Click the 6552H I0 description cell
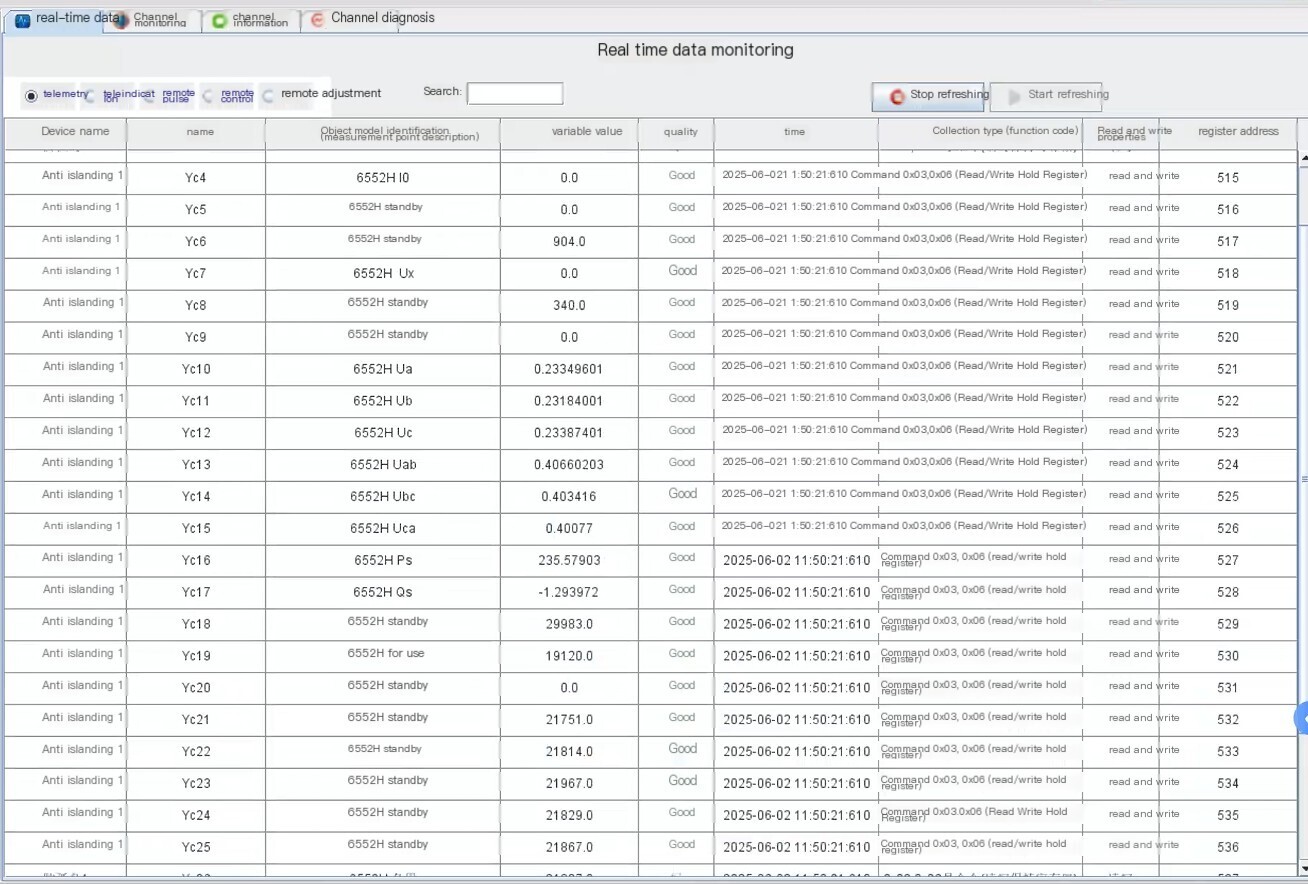Image resolution: width=1308 pixels, height=884 pixels. click(383, 178)
